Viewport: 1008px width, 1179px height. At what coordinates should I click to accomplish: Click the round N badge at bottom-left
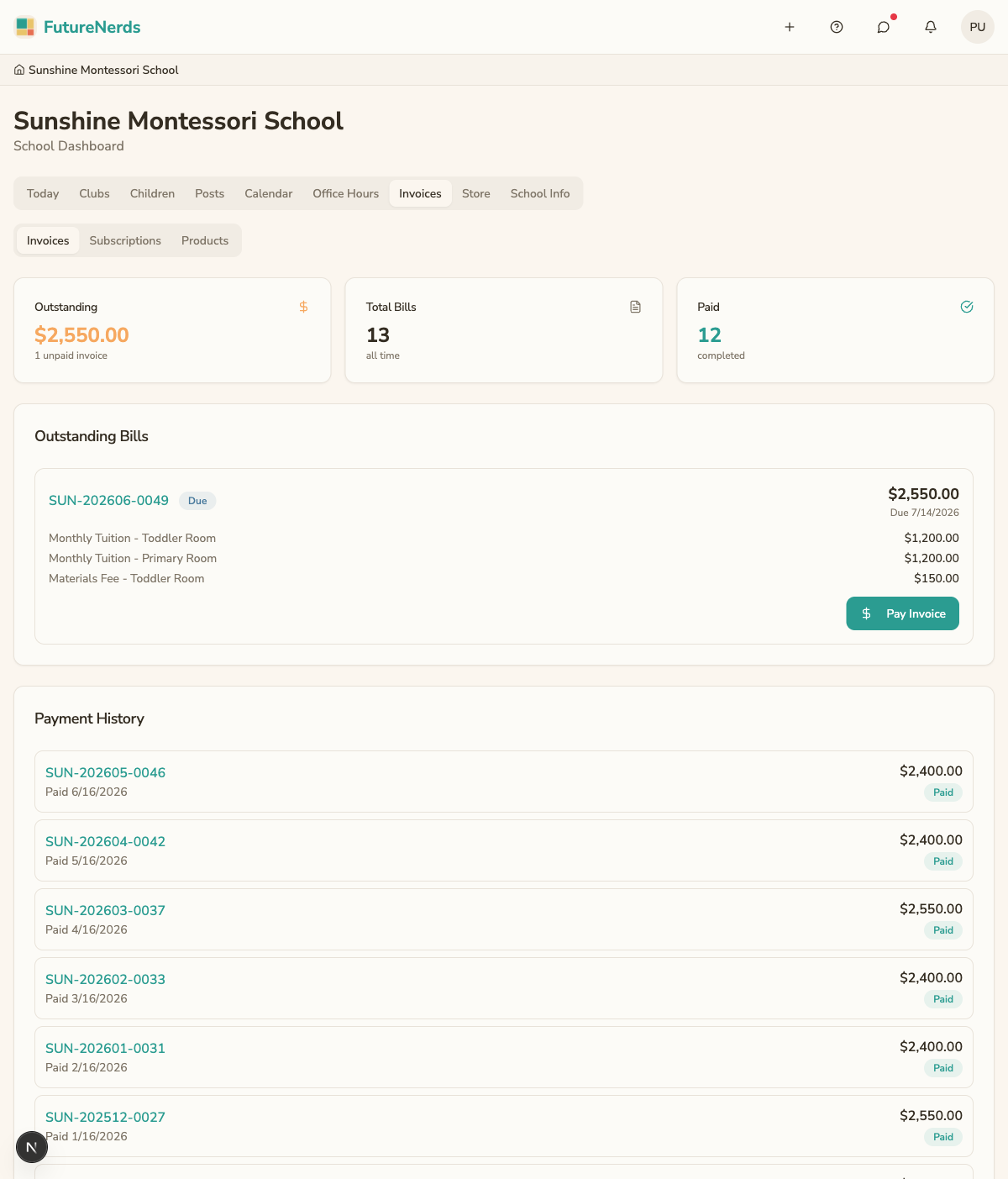(x=32, y=1147)
